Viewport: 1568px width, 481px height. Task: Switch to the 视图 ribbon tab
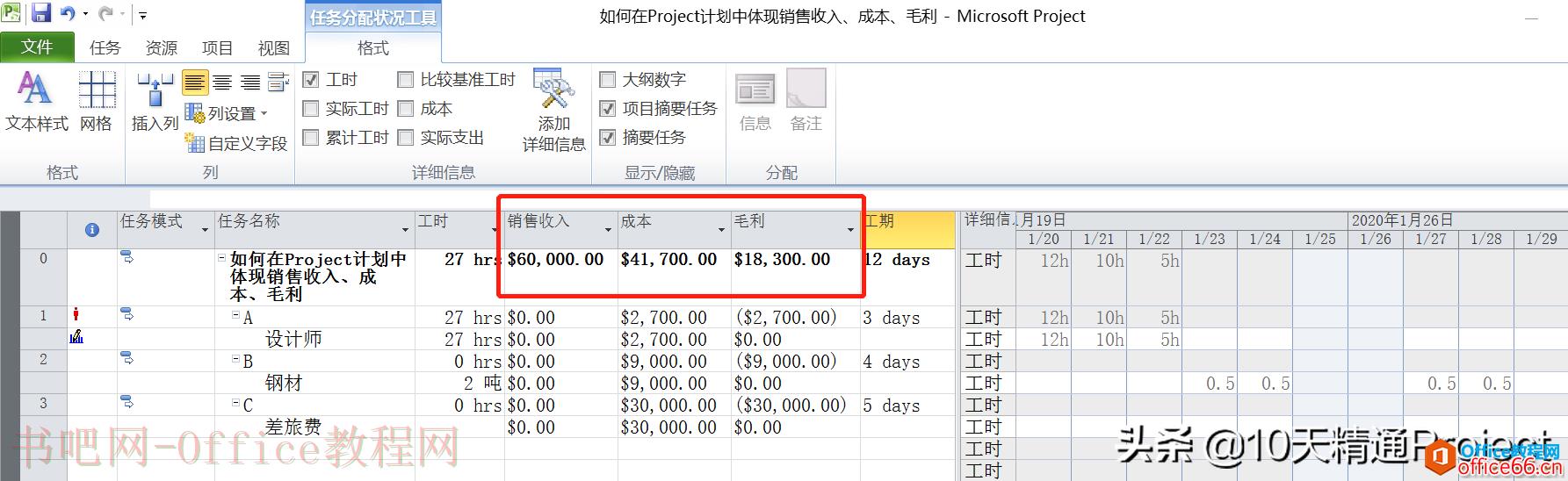click(273, 47)
